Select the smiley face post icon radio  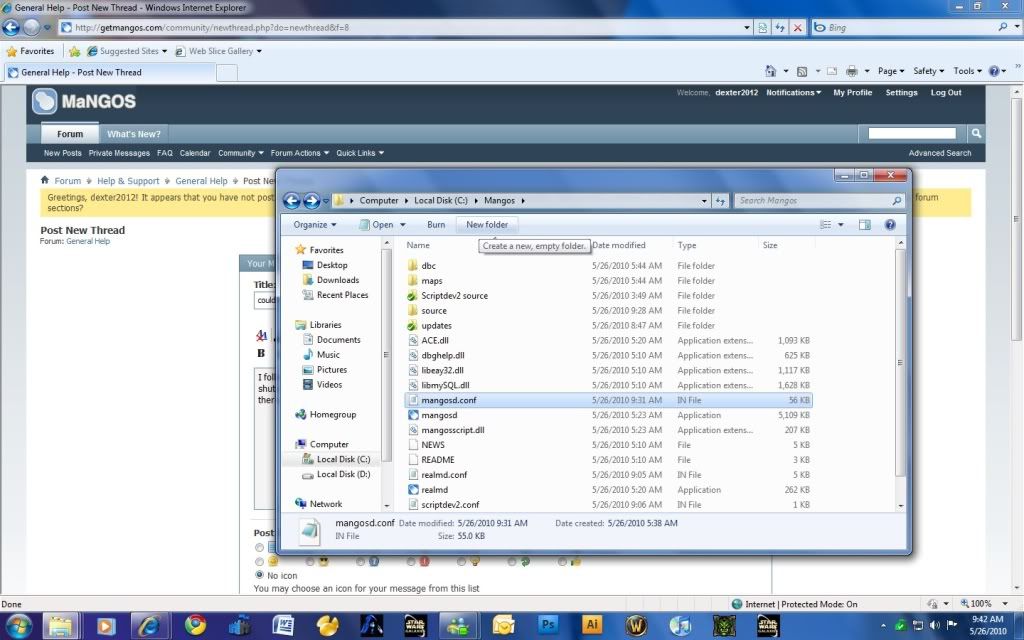coord(259,562)
